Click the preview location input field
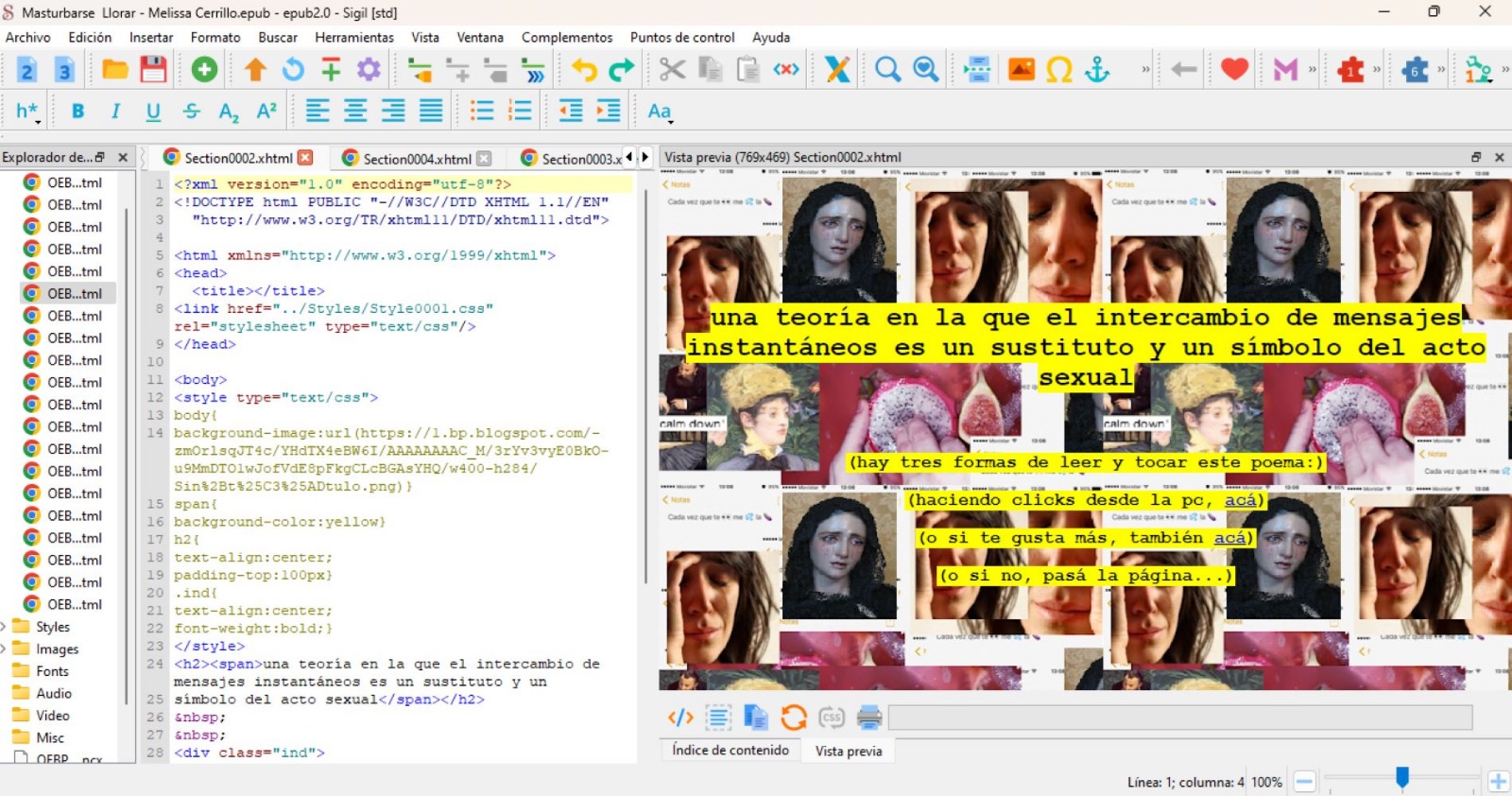This screenshot has height=796, width=1512. tap(1180, 718)
